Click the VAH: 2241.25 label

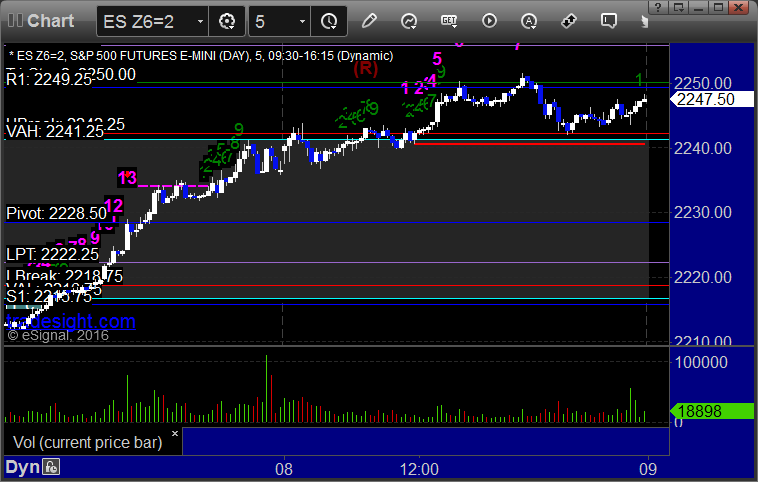pyautogui.click(x=55, y=131)
